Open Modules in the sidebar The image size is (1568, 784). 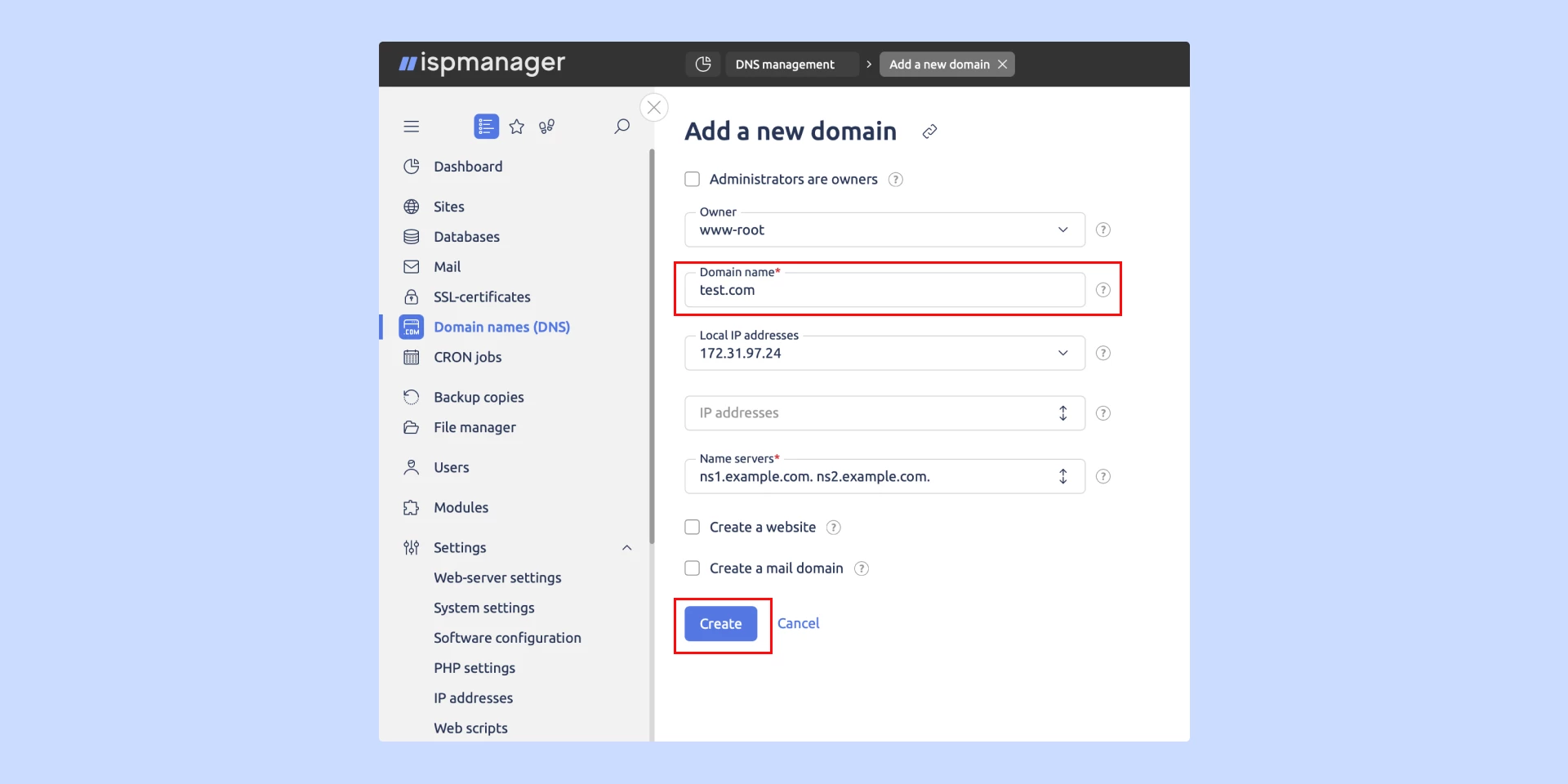[x=461, y=507]
